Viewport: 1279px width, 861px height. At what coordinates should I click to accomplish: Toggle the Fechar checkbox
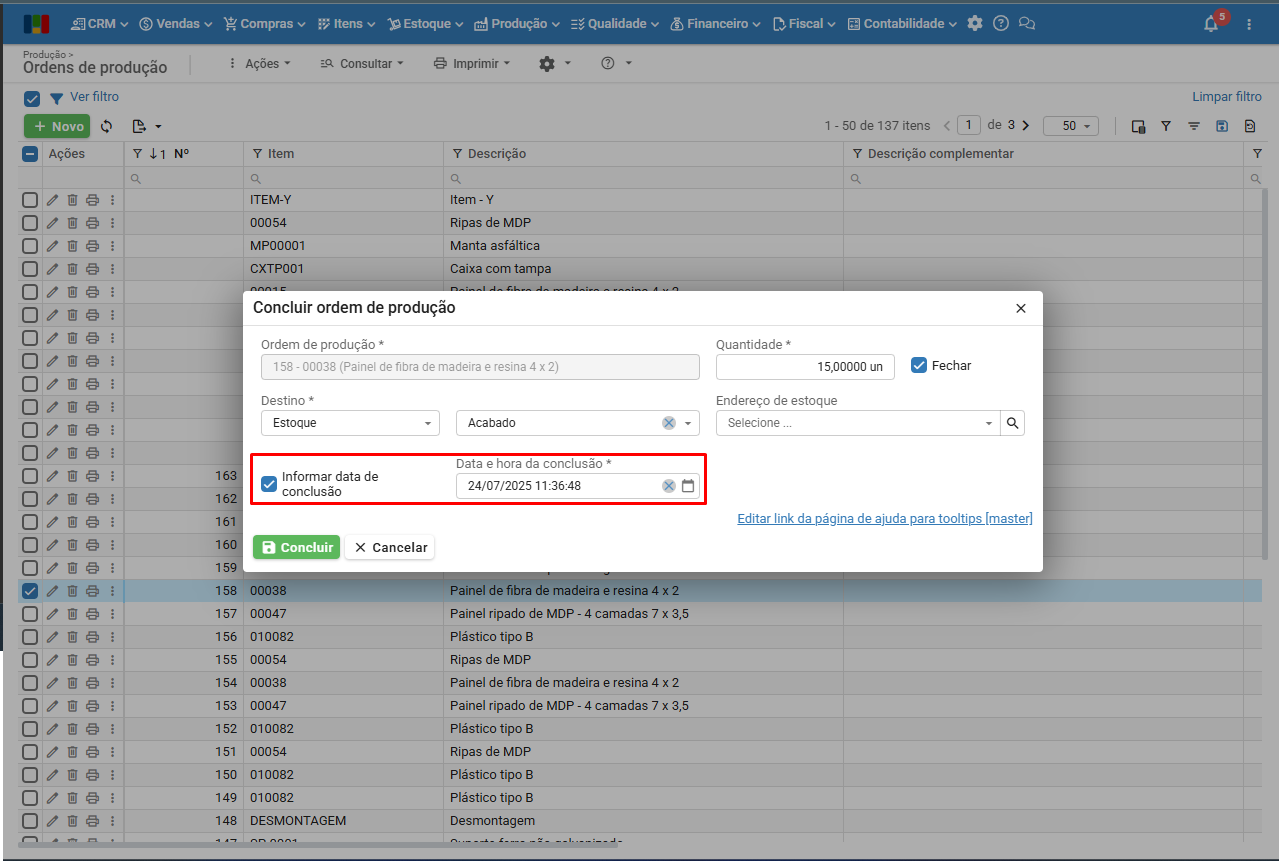point(919,365)
